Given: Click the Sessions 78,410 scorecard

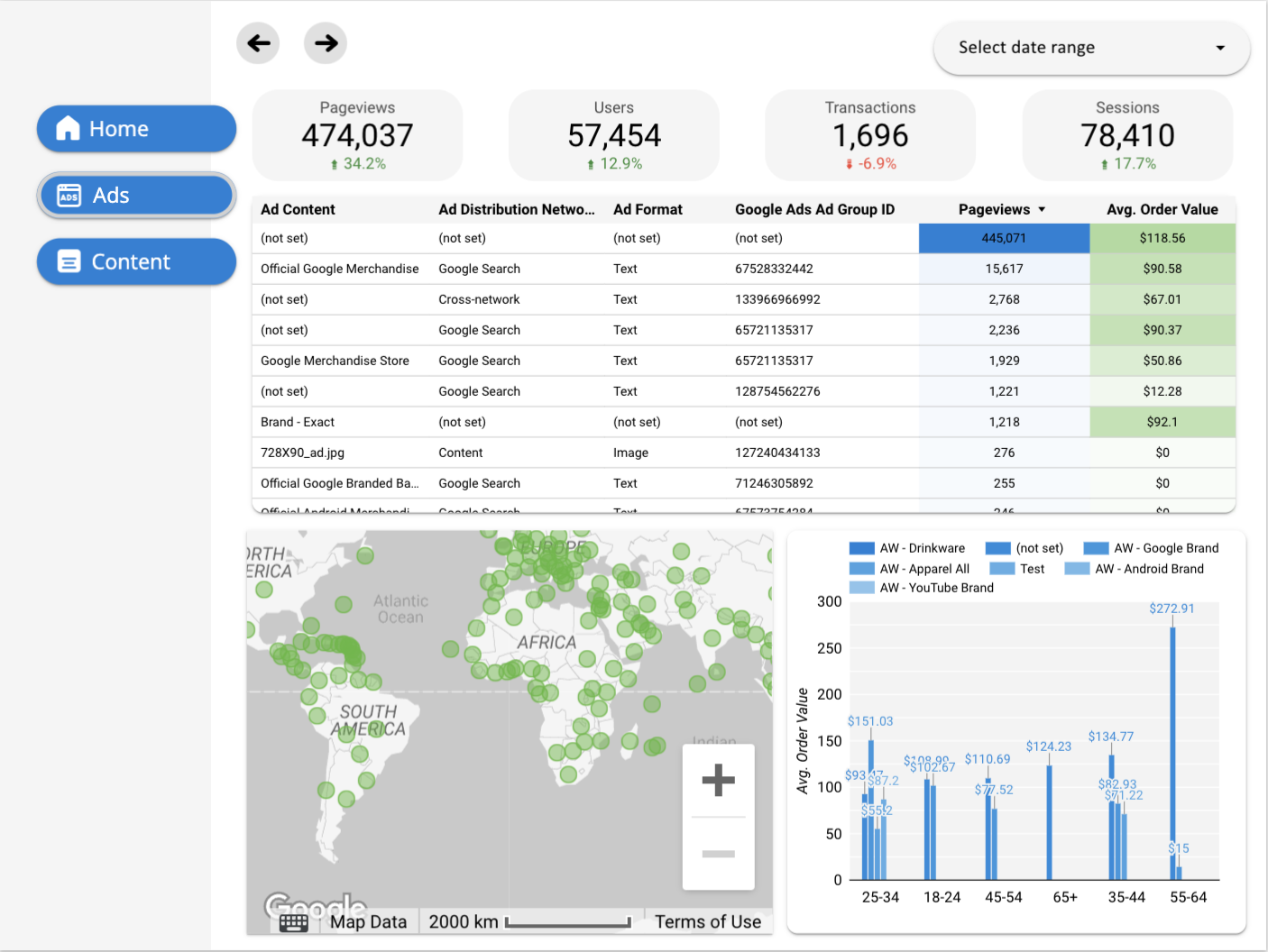Looking at the screenshot, I should (1127, 135).
